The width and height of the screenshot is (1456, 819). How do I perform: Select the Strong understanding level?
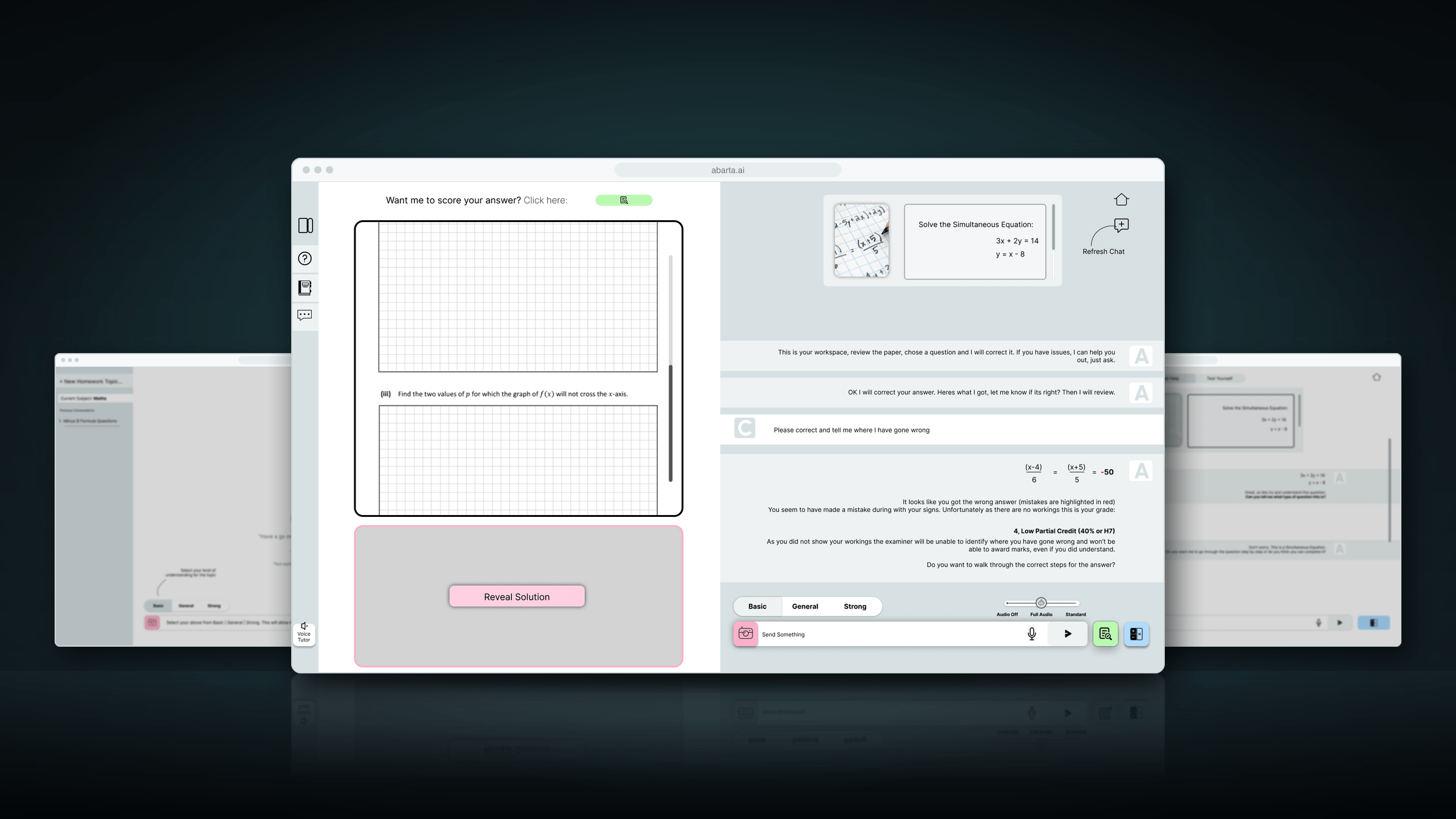[855, 607]
